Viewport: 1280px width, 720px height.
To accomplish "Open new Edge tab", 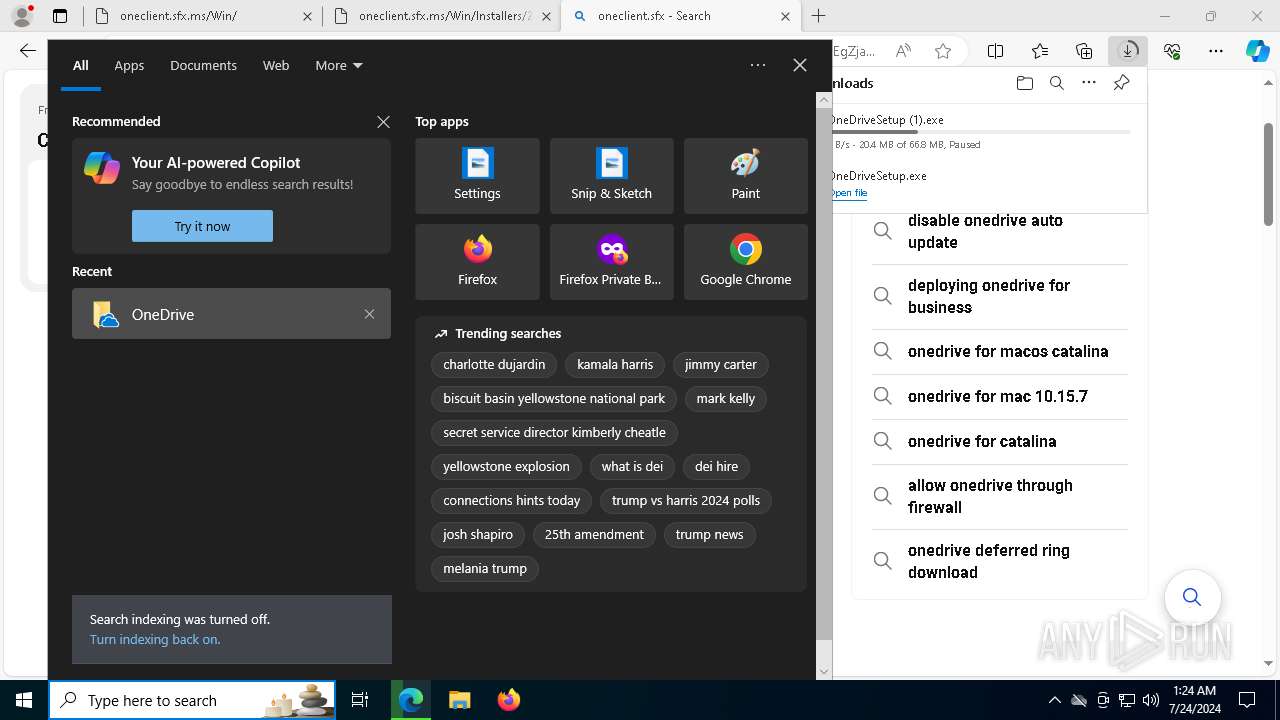I will 819,16.
